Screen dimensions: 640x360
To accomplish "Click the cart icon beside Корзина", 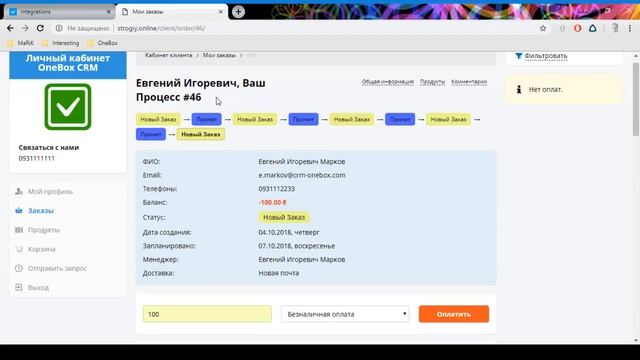I will point(19,249).
